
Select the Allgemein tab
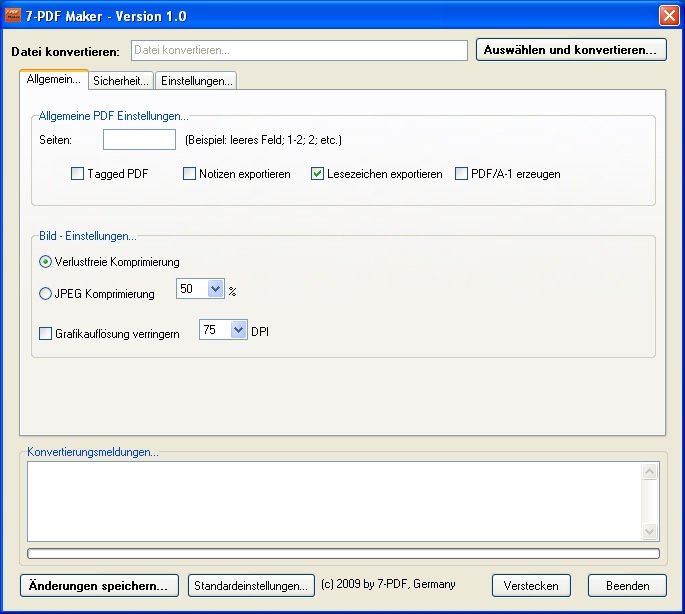53,80
